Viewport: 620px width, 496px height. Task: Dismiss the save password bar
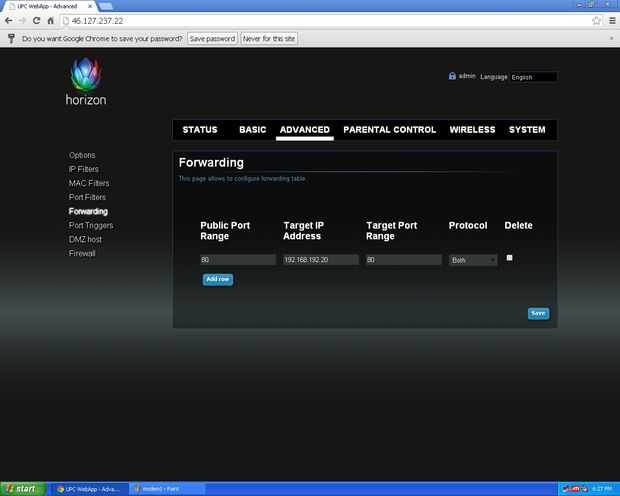[x=611, y=38]
